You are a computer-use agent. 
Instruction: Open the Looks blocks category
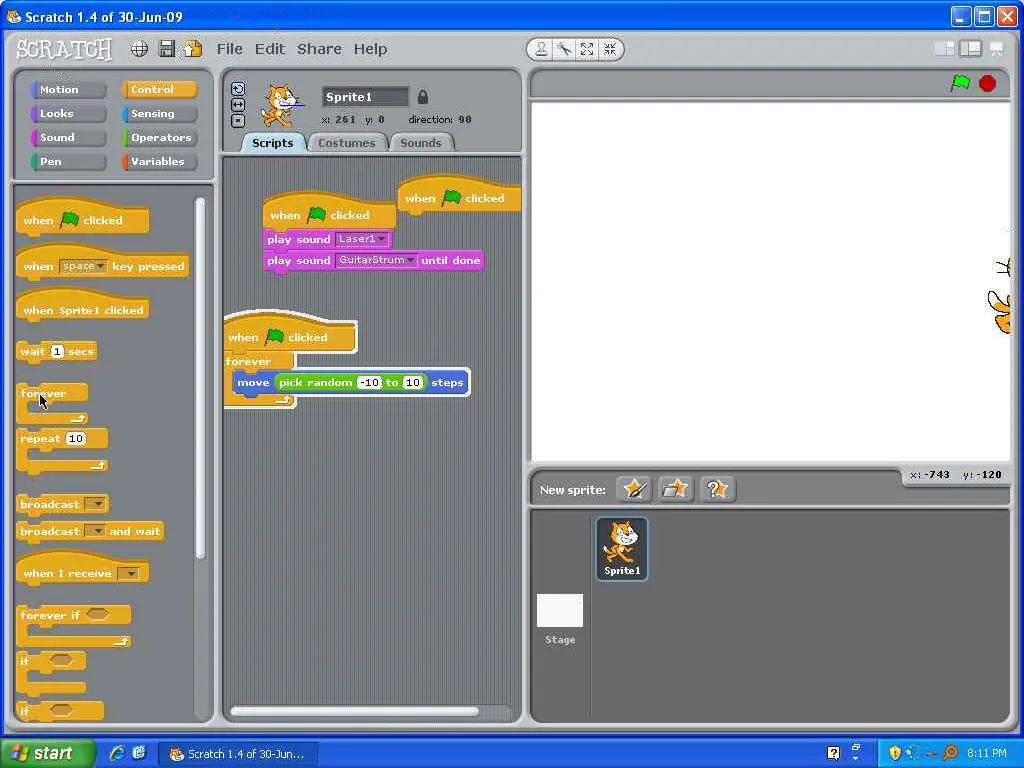click(x=68, y=114)
